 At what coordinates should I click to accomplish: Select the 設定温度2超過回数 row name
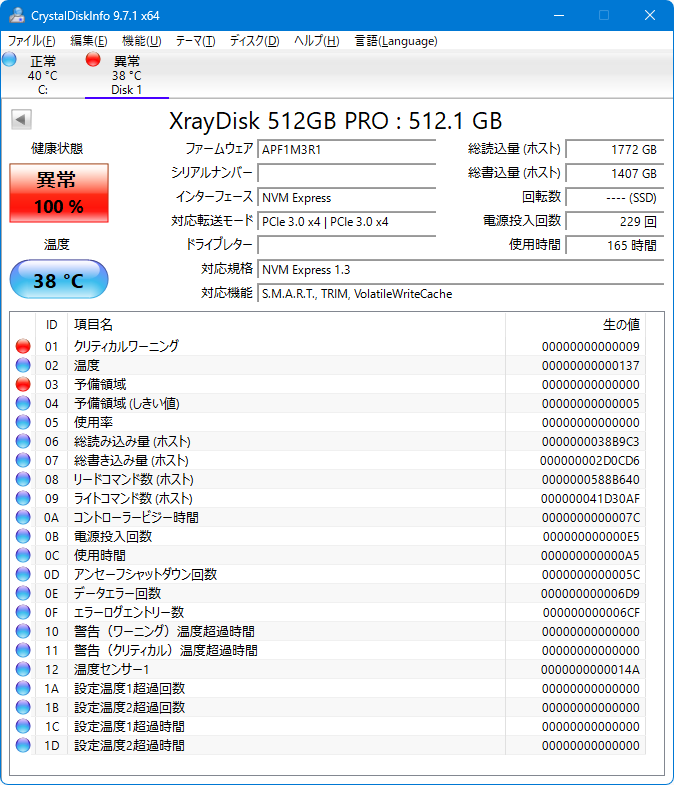tap(130, 707)
